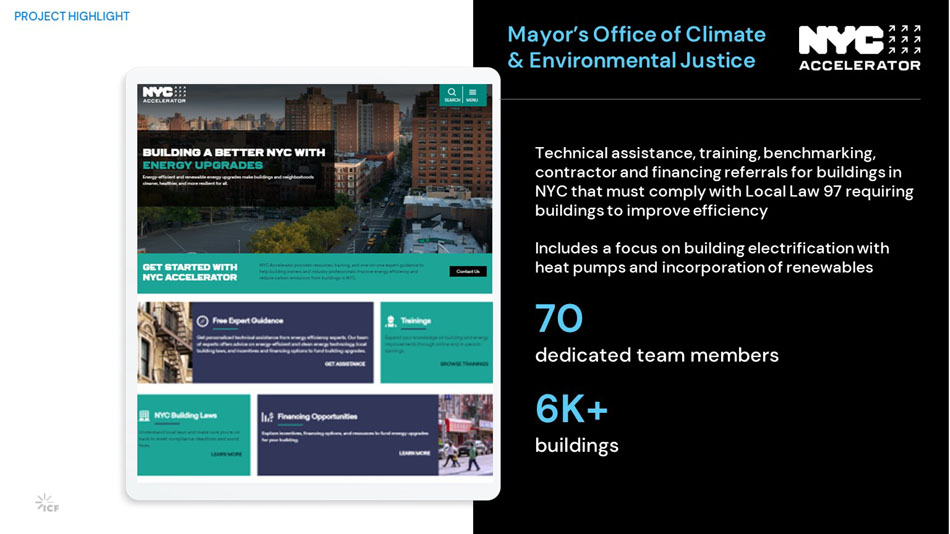Click Learn More under NYC Building Laws
This screenshot has height=534, width=950.
pyautogui.click(x=226, y=454)
